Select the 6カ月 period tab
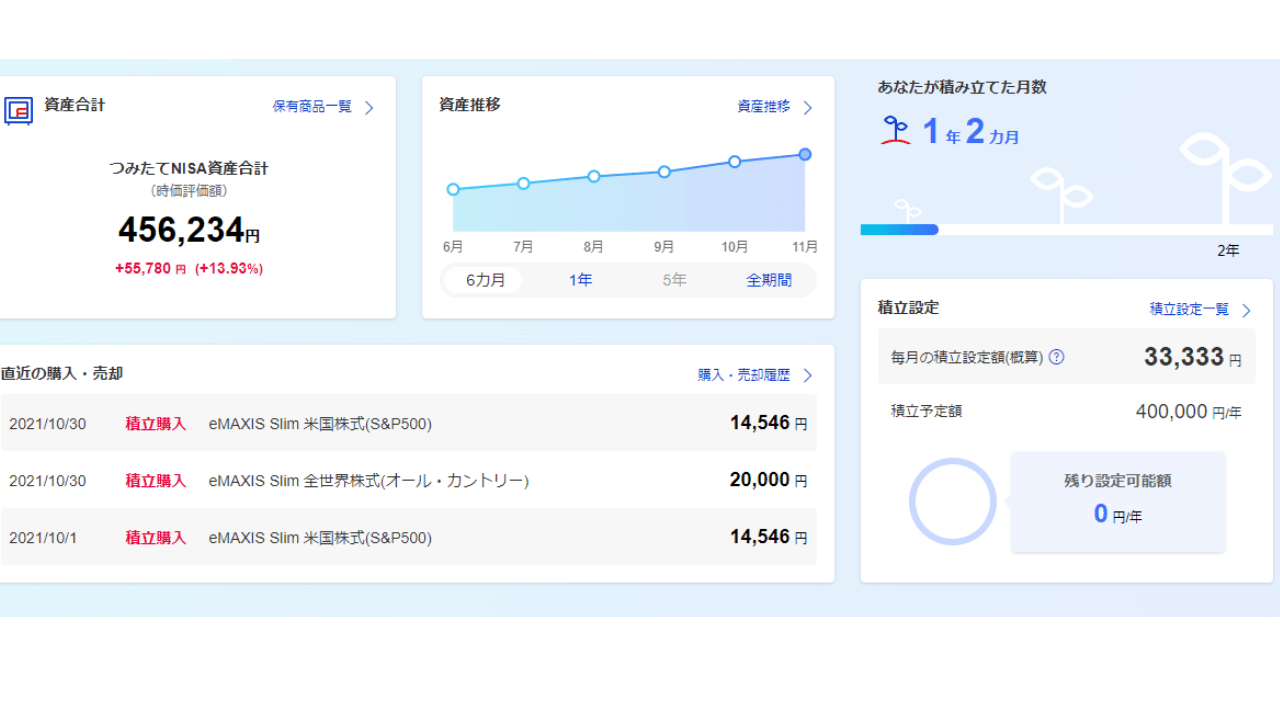The width and height of the screenshot is (1280, 720). (x=485, y=281)
